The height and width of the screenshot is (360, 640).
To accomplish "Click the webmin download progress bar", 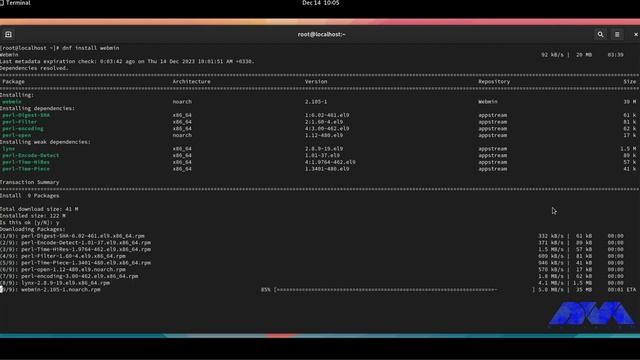I will point(404,290).
